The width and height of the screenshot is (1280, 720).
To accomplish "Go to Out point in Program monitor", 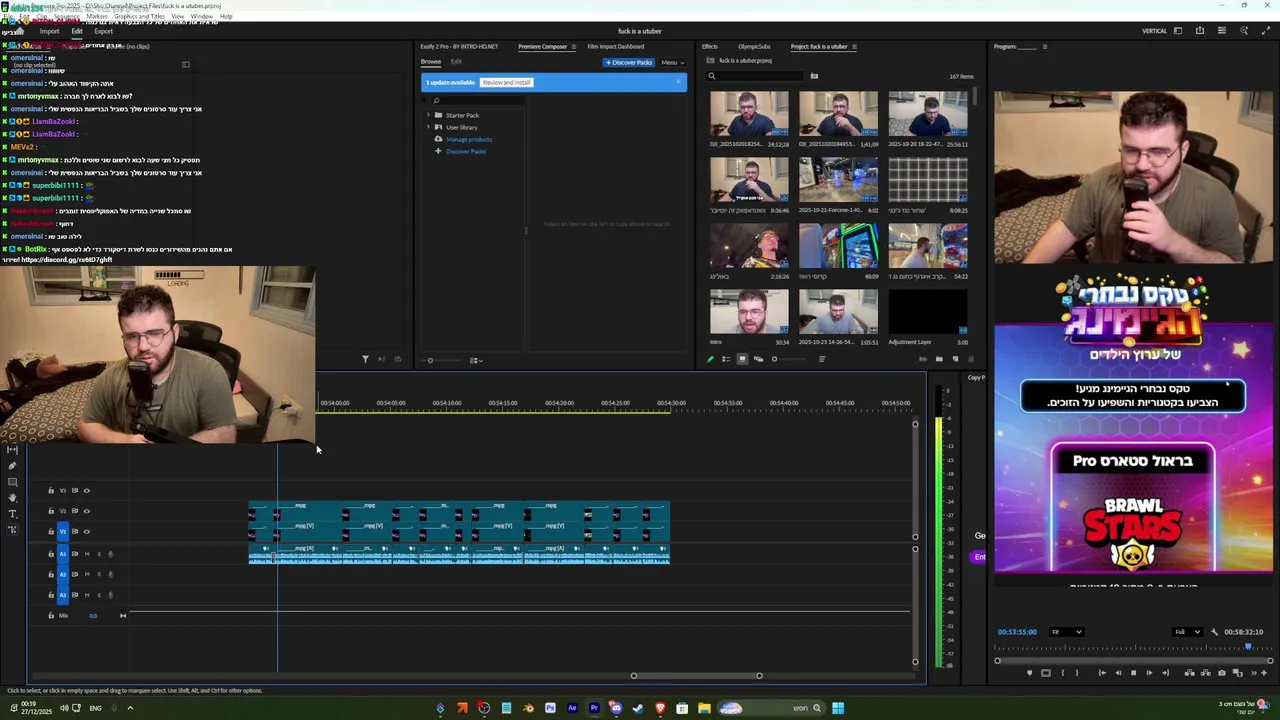I will (1165, 673).
